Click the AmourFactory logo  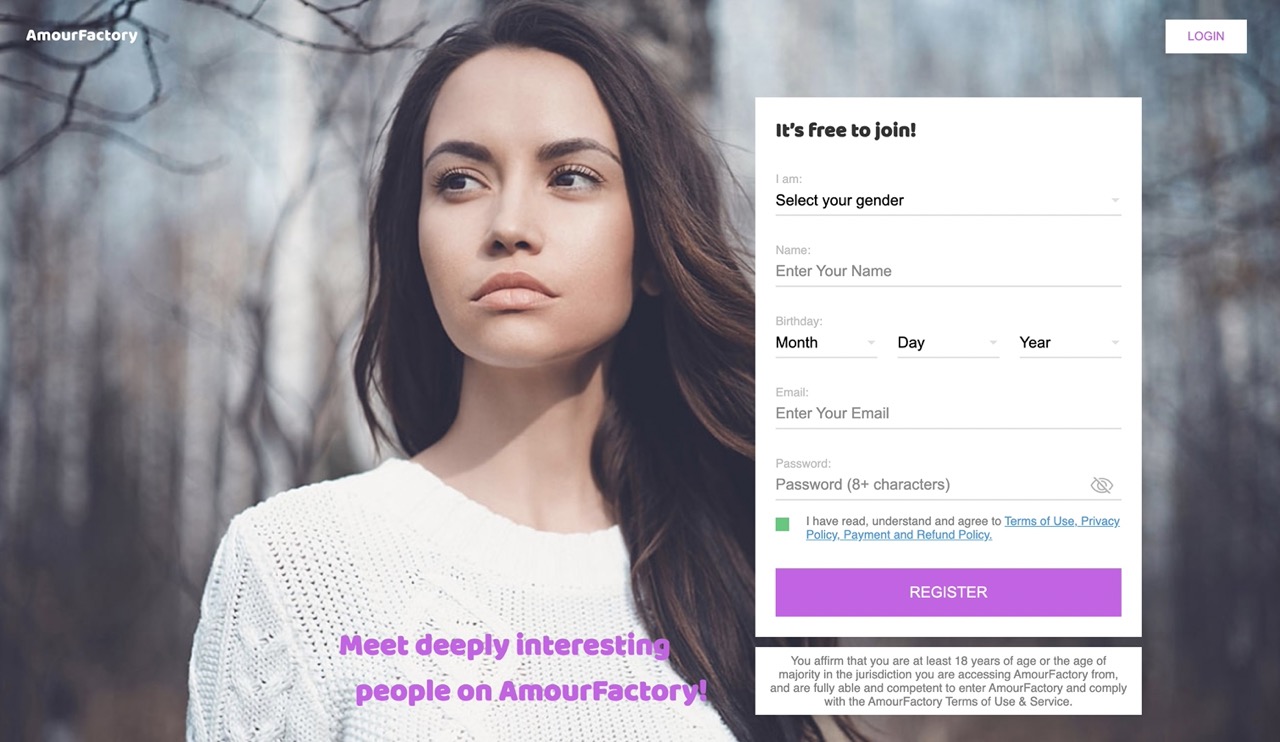(x=82, y=35)
